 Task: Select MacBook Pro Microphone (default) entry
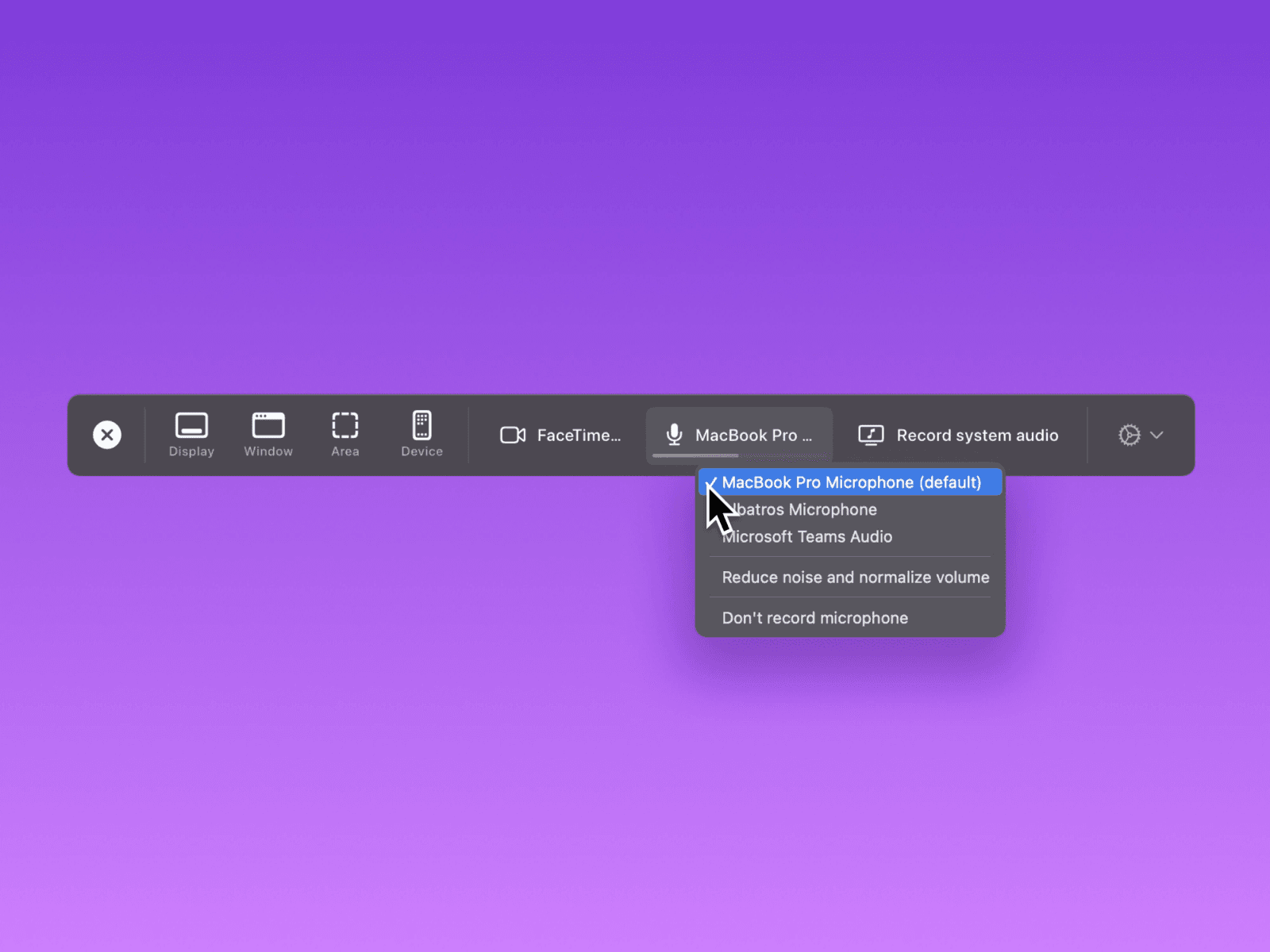pyautogui.click(x=851, y=482)
